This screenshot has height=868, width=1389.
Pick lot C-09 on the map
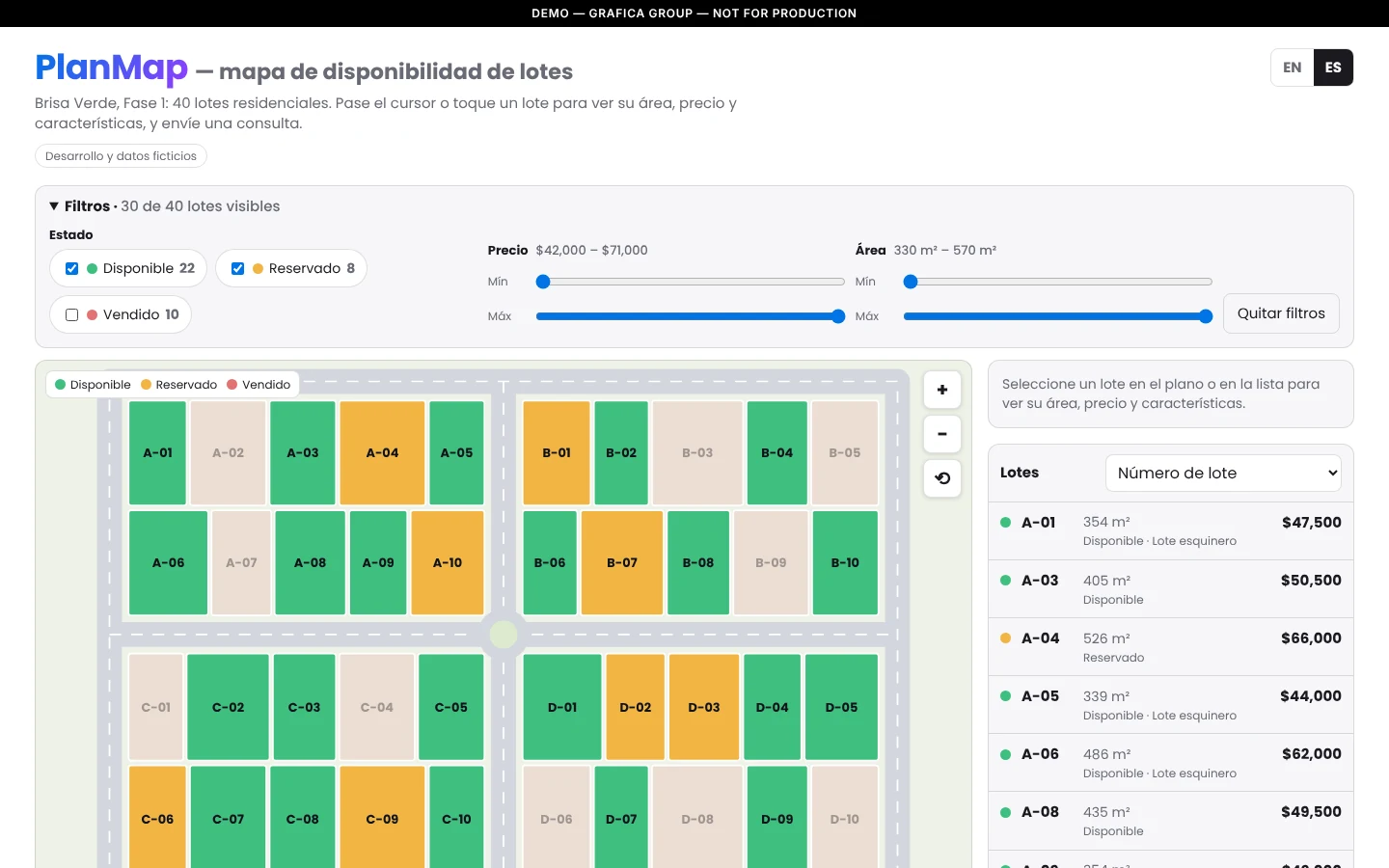pyautogui.click(x=382, y=819)
